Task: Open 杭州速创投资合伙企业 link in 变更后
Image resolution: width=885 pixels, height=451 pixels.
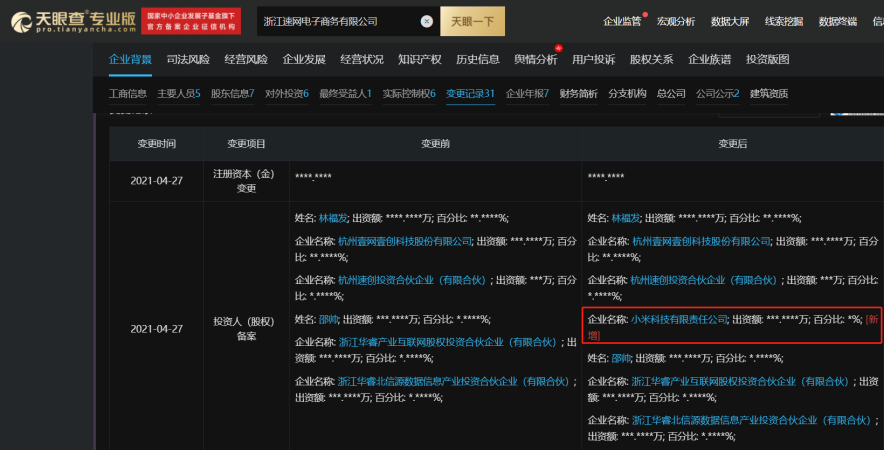Action: pyautogui.click(x=704, y=281)
